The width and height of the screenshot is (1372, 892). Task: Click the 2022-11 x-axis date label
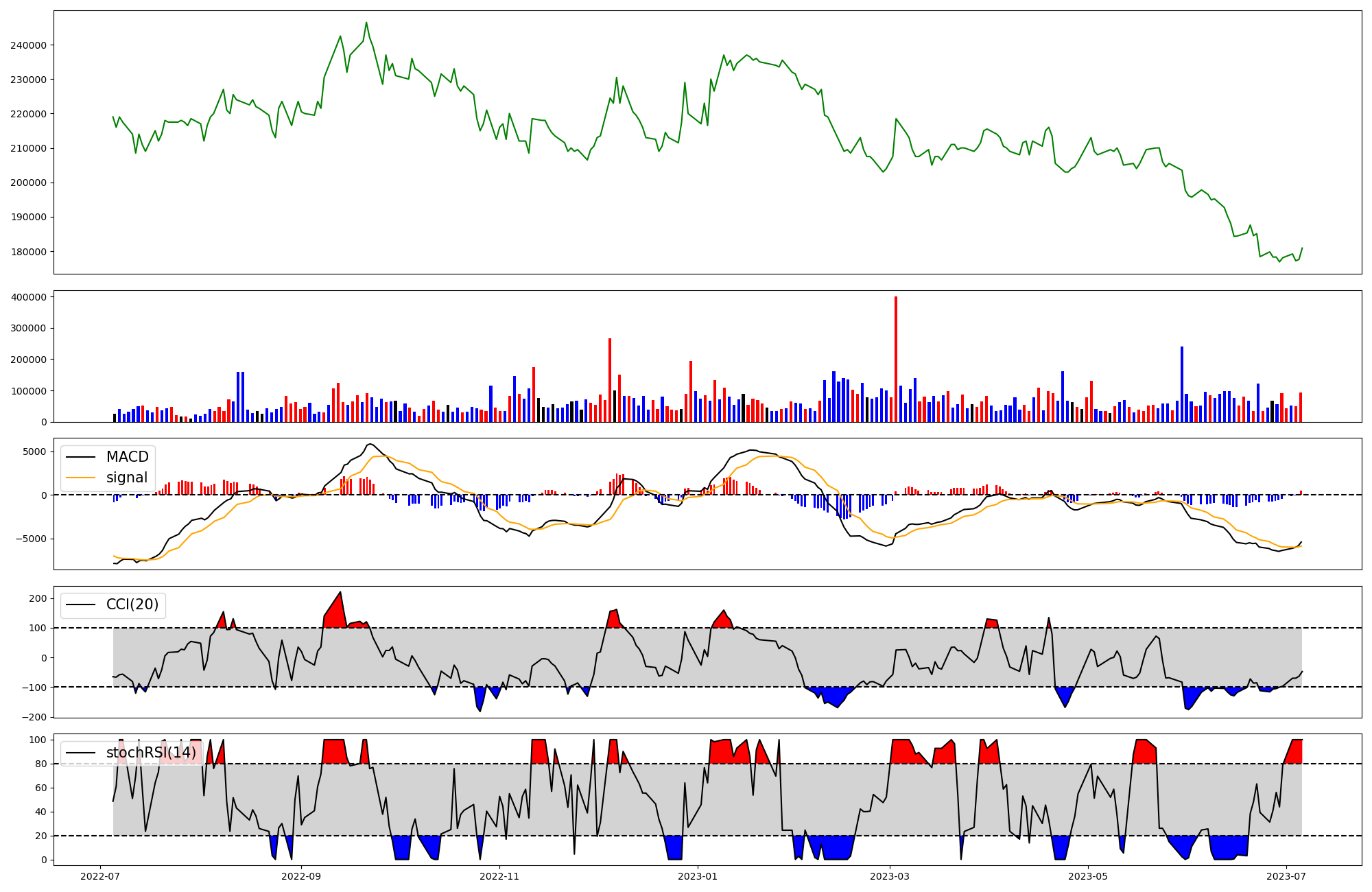(499, 876)
